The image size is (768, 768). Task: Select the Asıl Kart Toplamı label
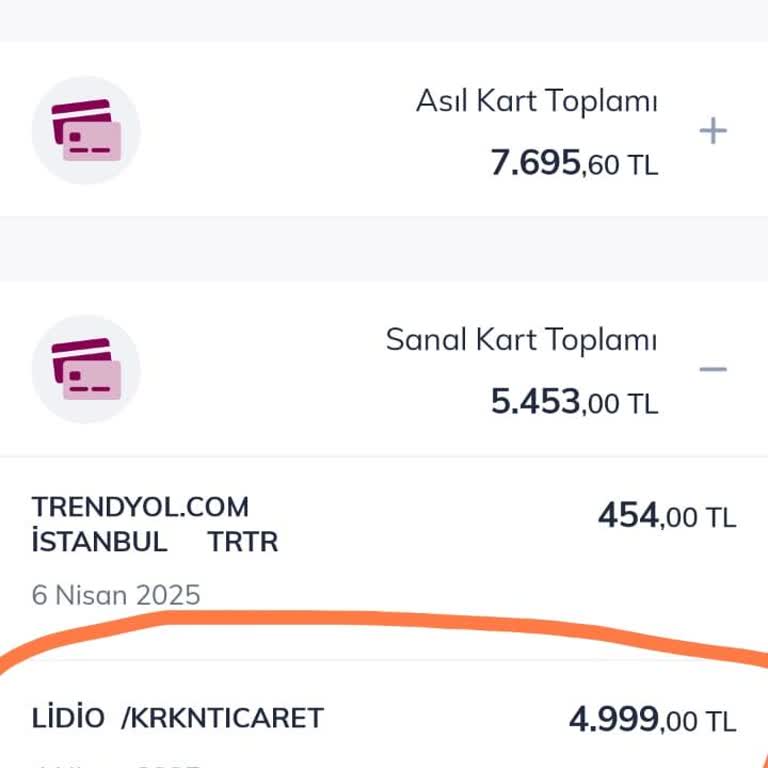(536, 101)
